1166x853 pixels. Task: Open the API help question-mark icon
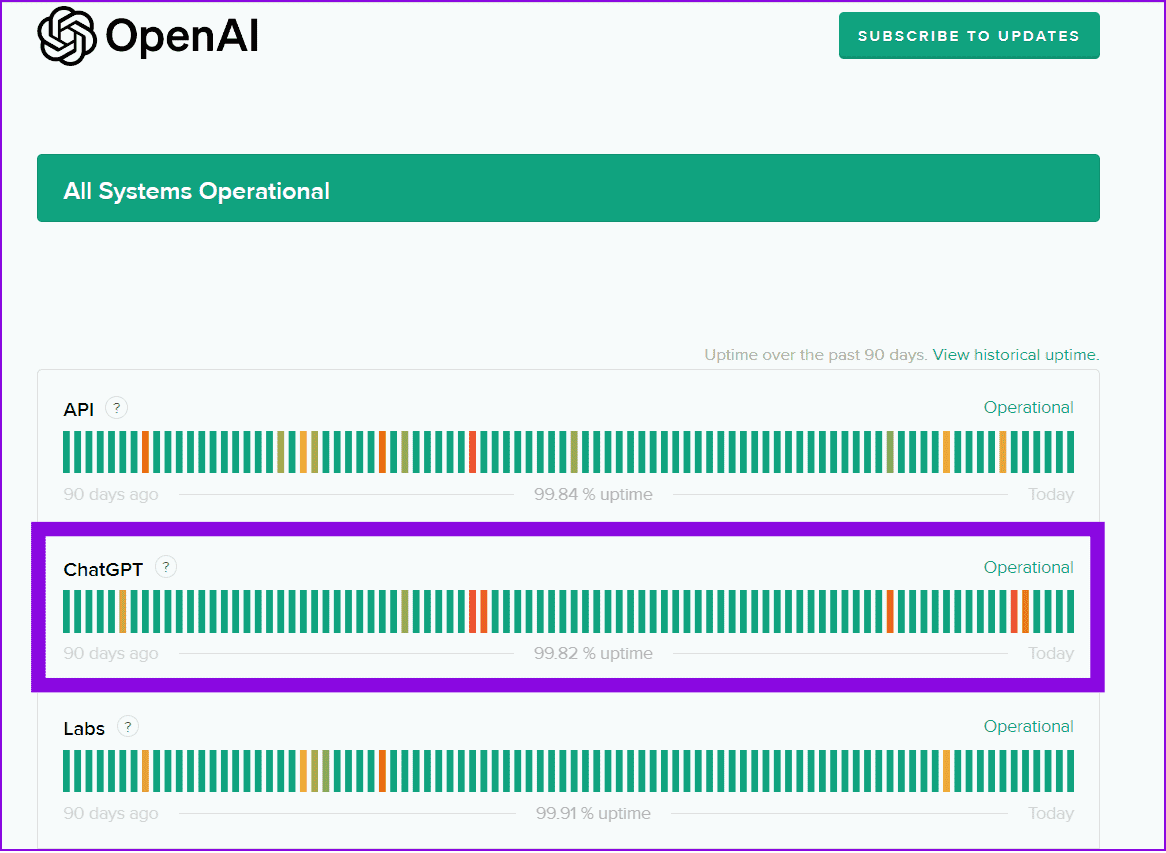tap(116, 408)
